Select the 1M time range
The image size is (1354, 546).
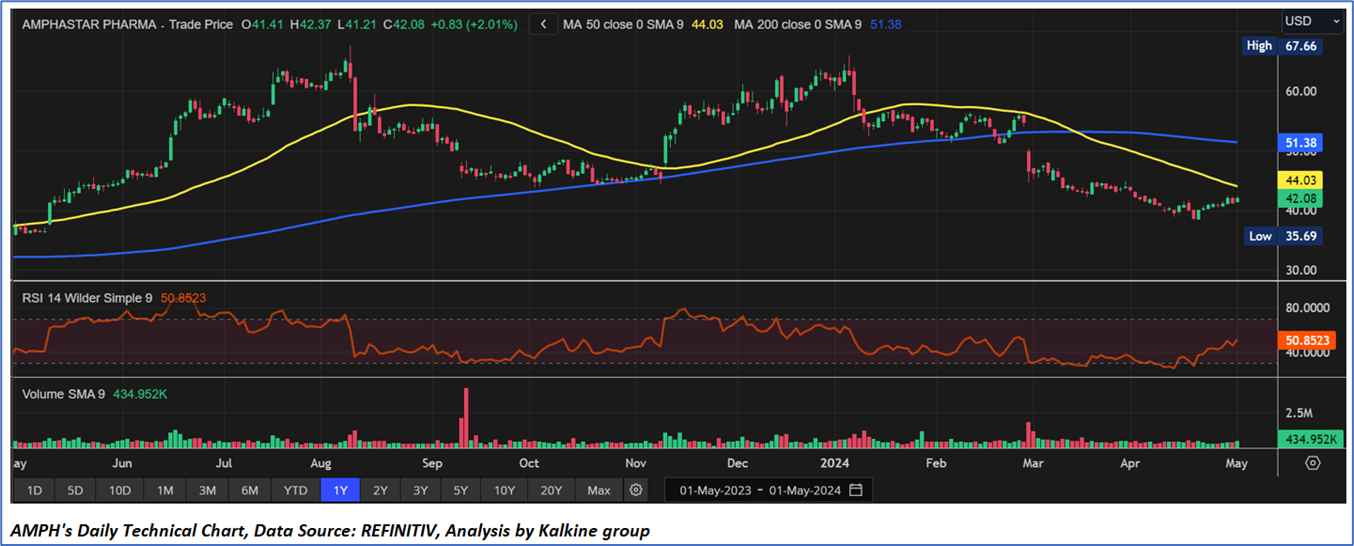click(165, 490)
